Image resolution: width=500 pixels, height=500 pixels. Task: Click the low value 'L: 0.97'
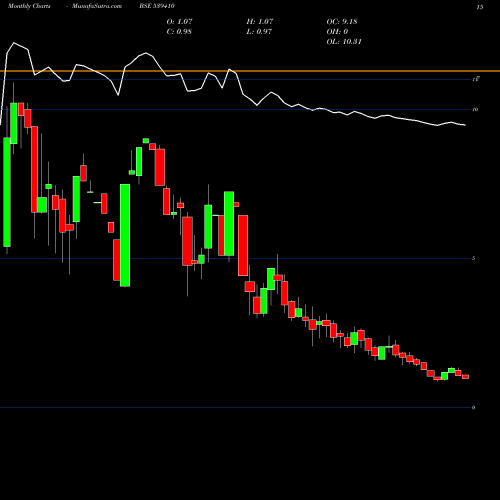coord(259,32)
